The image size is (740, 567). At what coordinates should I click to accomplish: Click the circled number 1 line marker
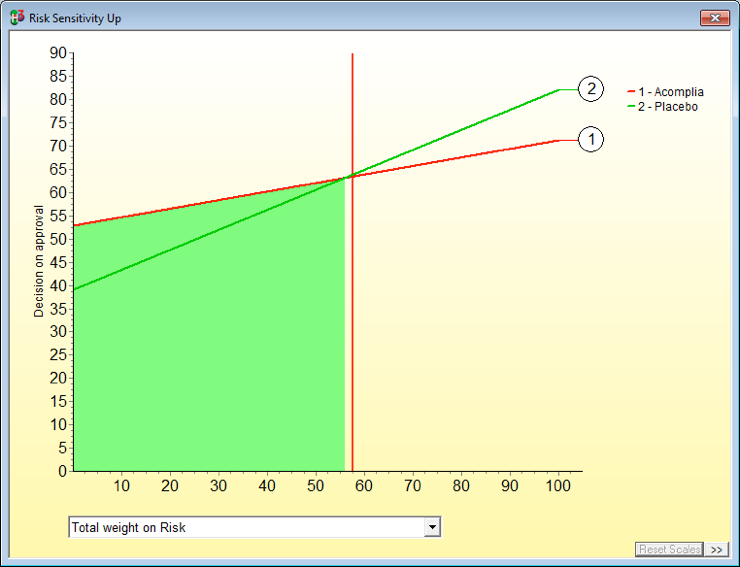pos(591,140)
